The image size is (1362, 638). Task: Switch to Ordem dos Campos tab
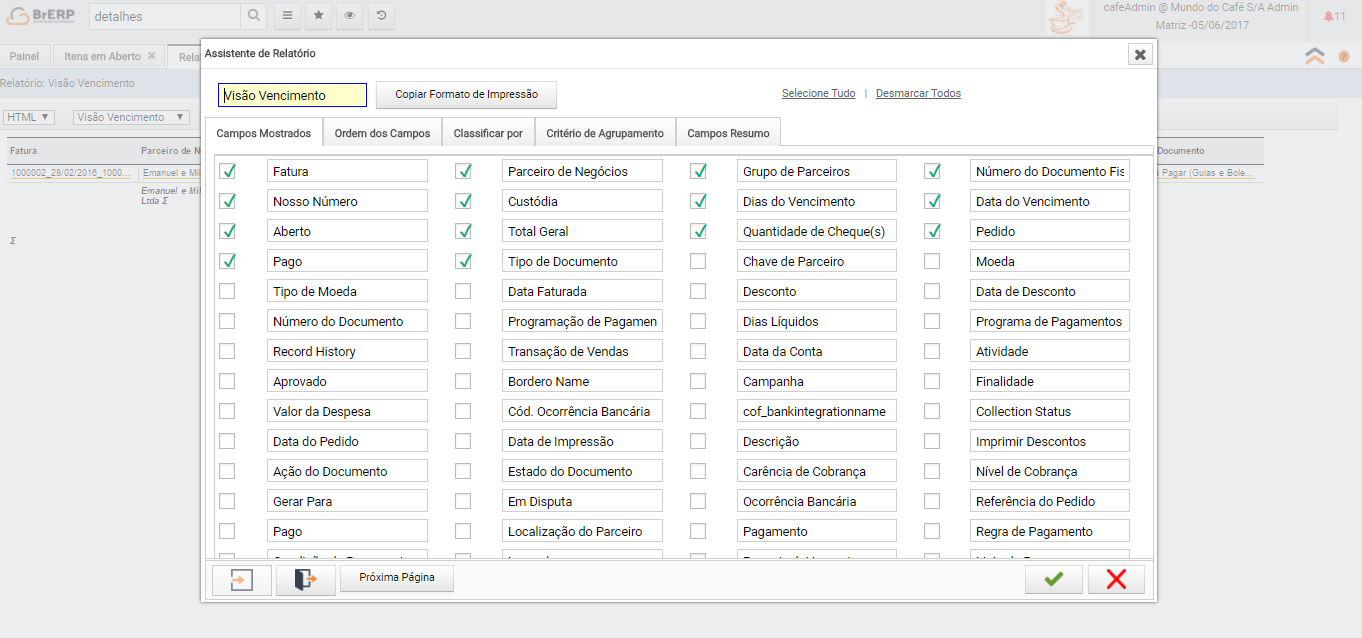pyautogui.click(x=382, y=133)
